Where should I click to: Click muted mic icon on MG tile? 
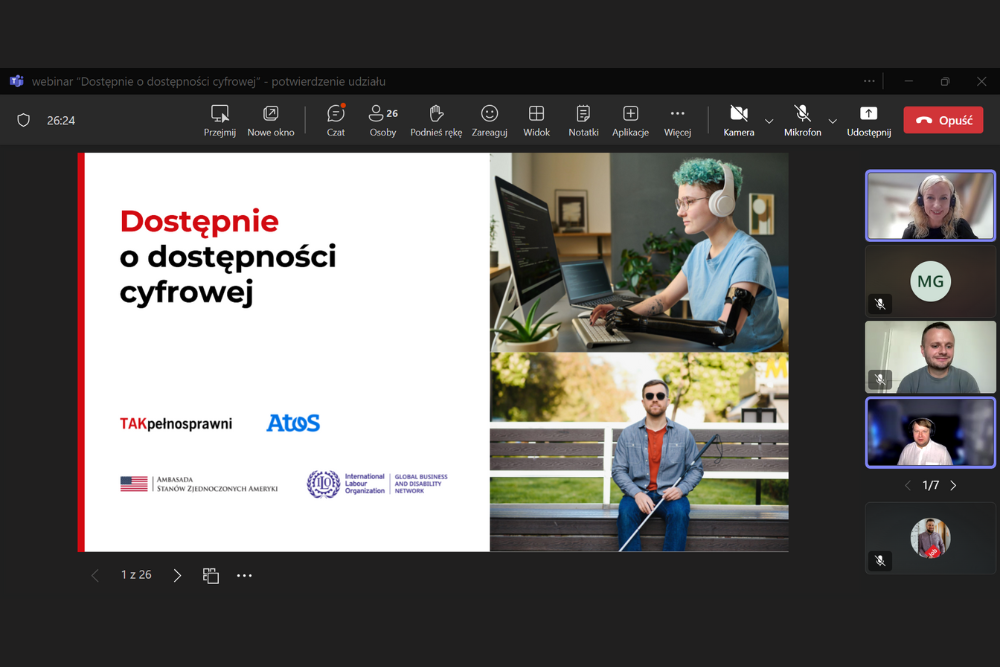pyautogui.click(x=880, y=304)
